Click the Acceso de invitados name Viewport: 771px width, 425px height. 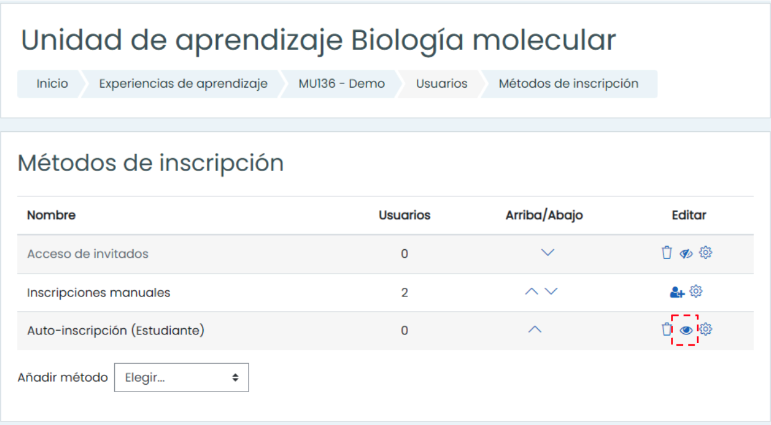click(x=88, y=254)
